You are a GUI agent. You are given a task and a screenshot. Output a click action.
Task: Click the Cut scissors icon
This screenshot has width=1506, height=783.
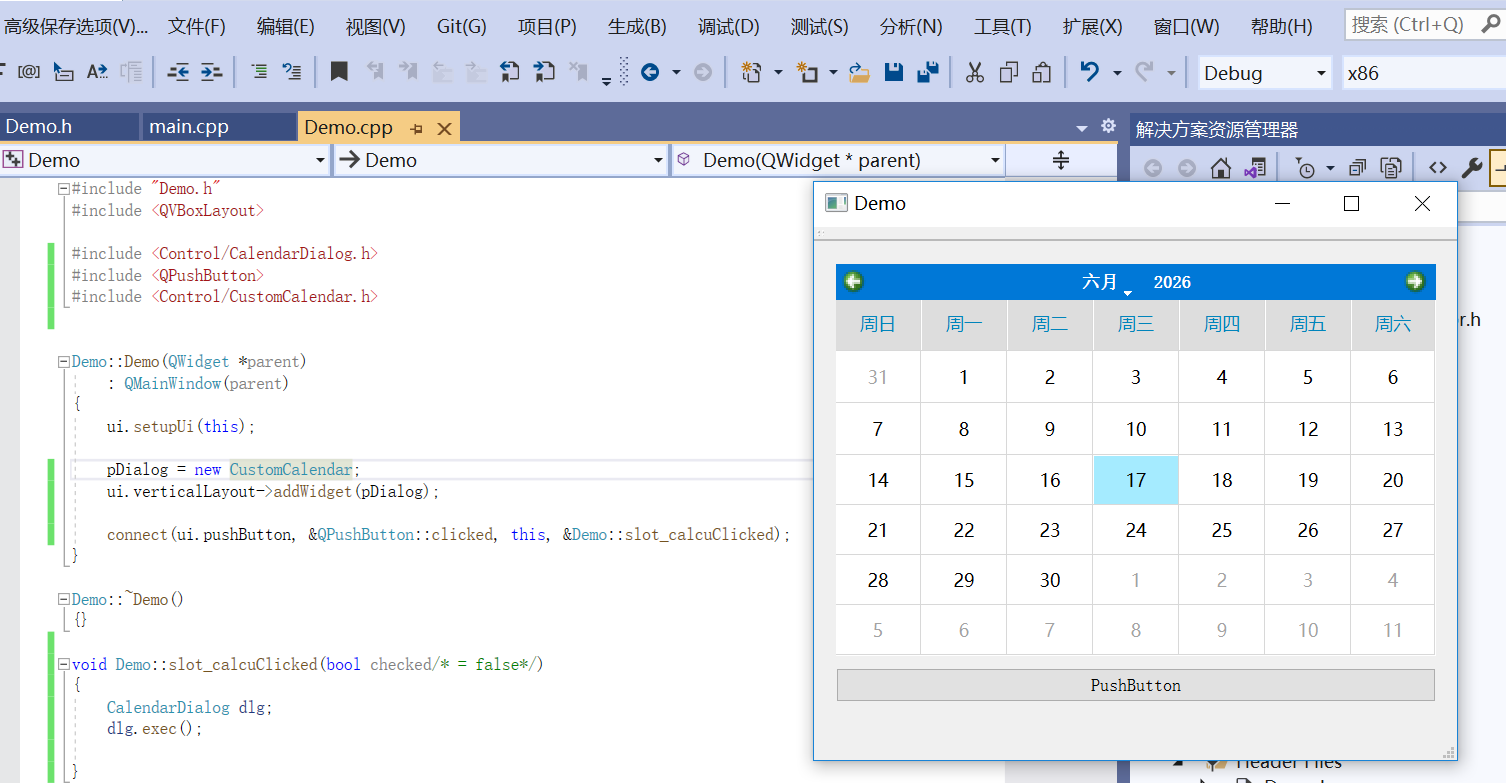[x=973, y=72]
